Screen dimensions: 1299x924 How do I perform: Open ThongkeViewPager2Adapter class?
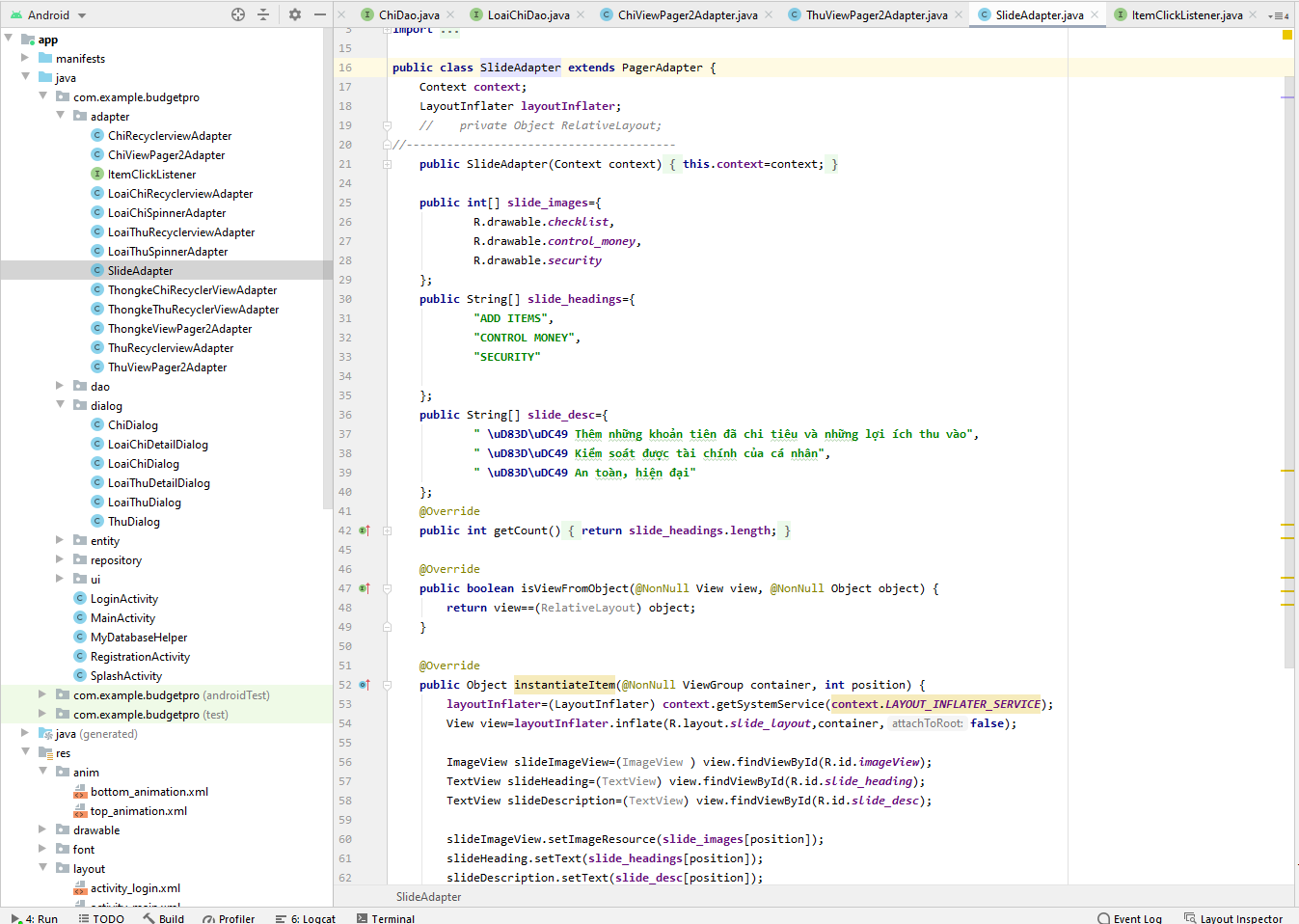point(179,329)
